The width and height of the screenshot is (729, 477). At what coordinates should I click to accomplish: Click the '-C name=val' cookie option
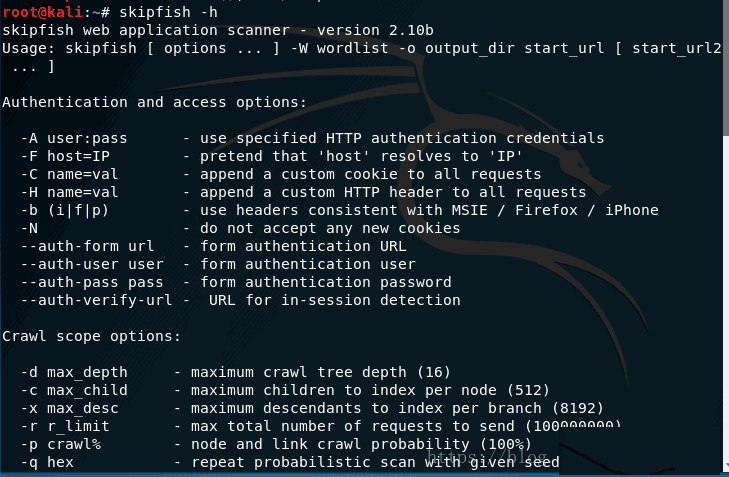[x=69, y=174]
